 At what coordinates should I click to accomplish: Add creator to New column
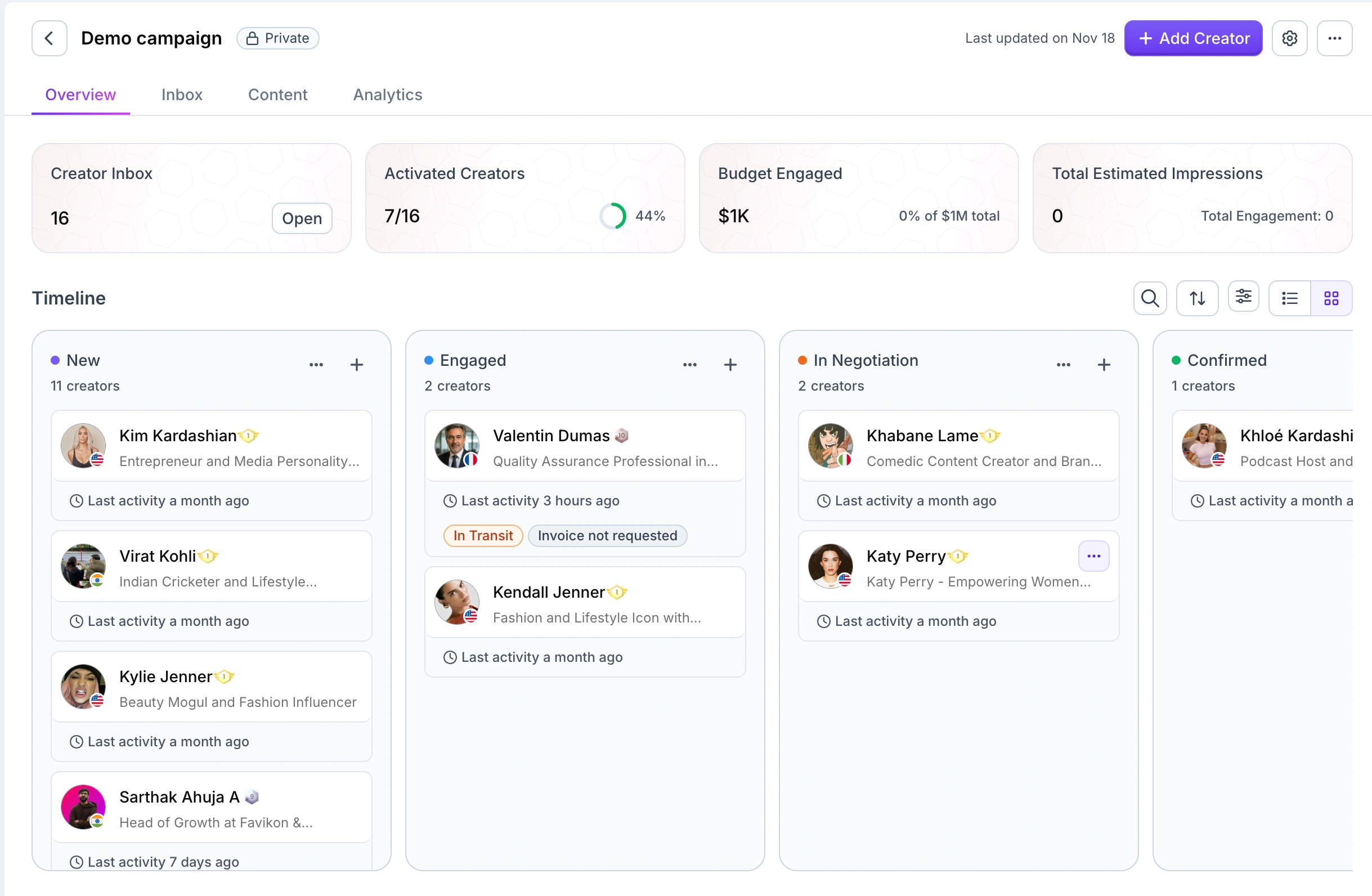coord(356,364)
